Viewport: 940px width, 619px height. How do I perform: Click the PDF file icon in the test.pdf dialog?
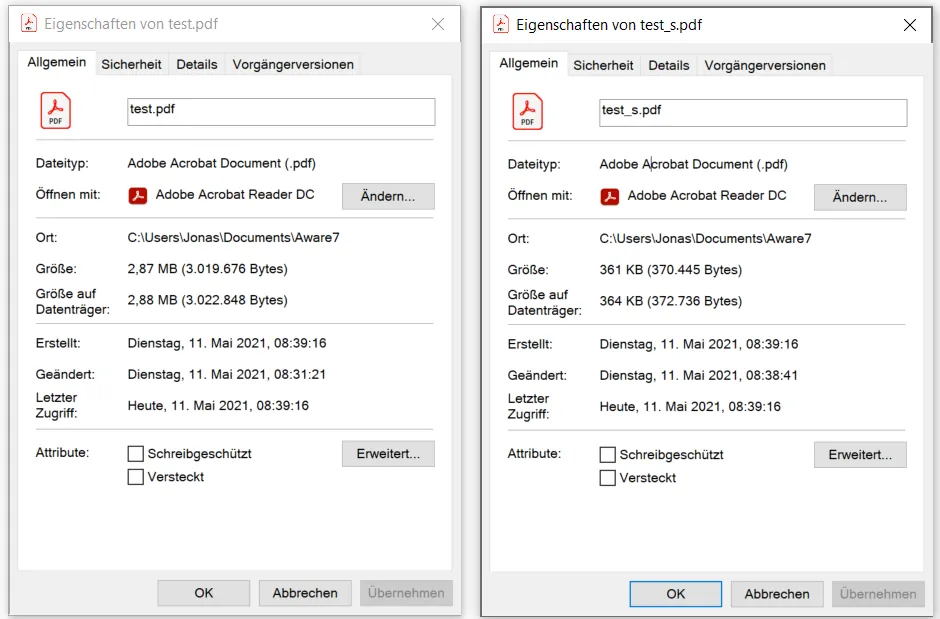point(55,111)
